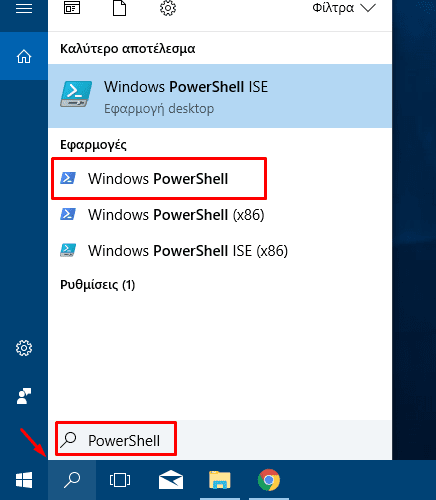
Task: Launch Google Chrome from the taskbar
Action: 269,480
